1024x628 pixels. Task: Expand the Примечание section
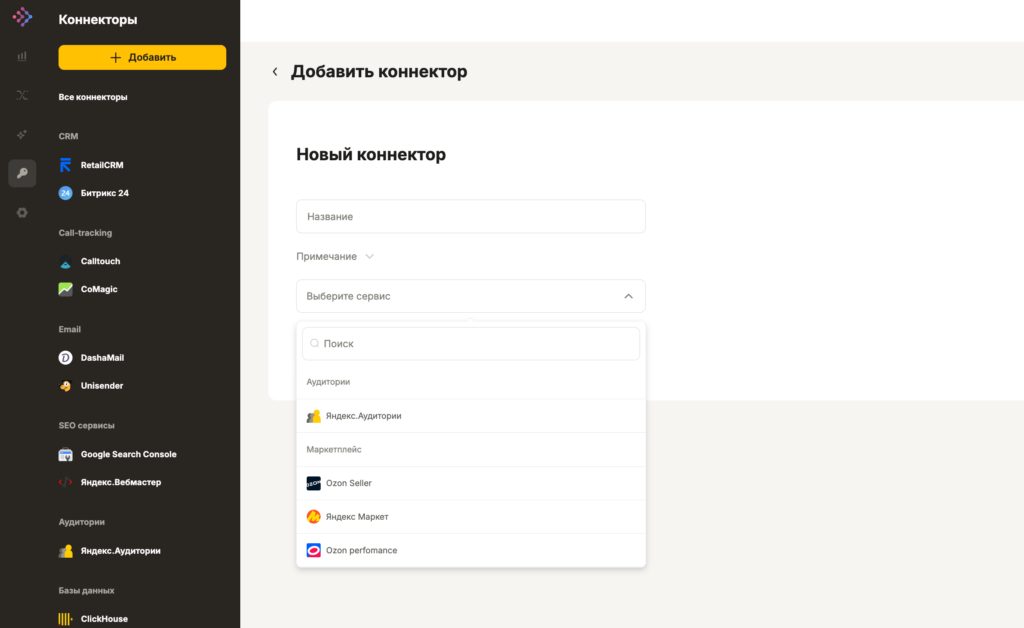(x=335, y=257)
